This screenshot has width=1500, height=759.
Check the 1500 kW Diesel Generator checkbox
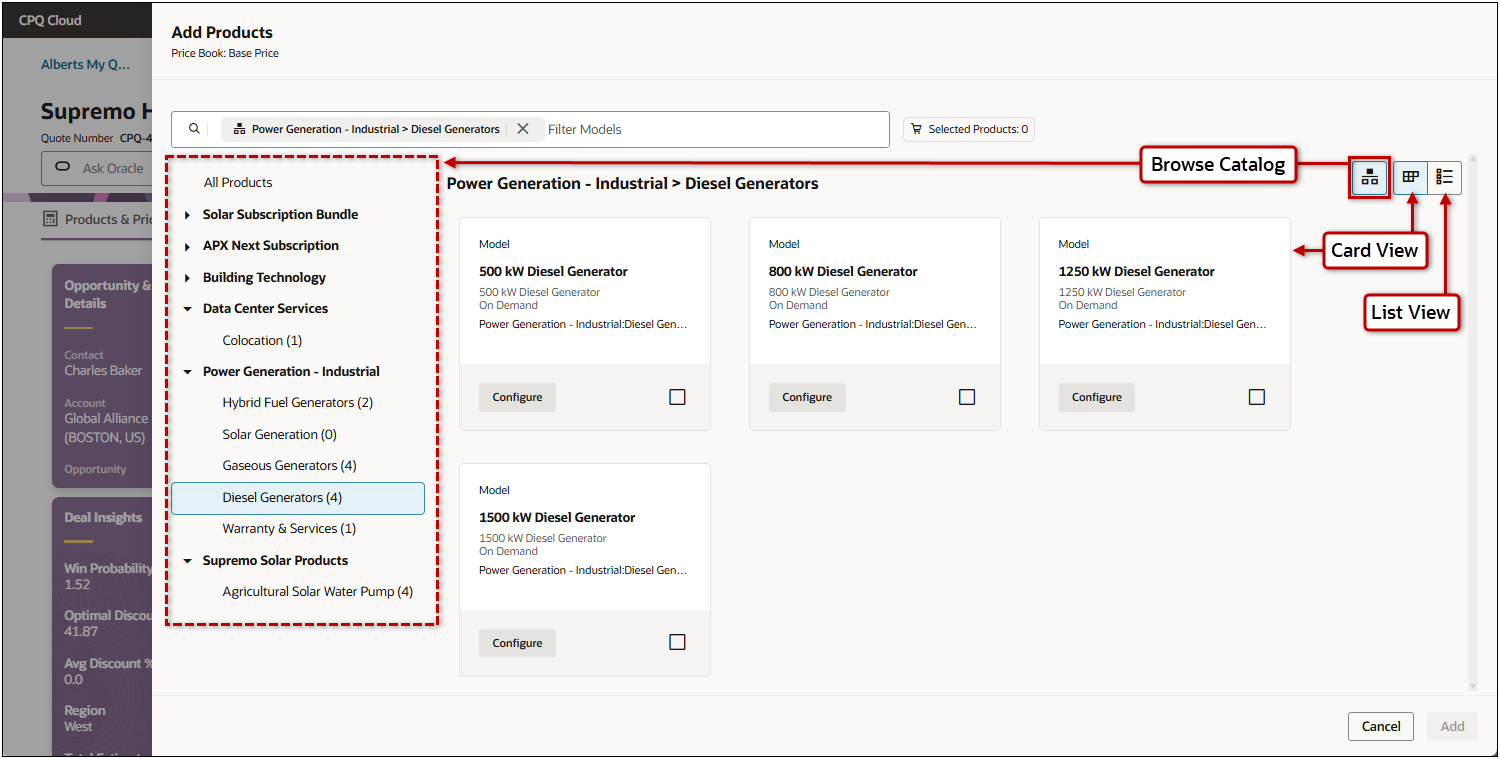click(677, 641)
